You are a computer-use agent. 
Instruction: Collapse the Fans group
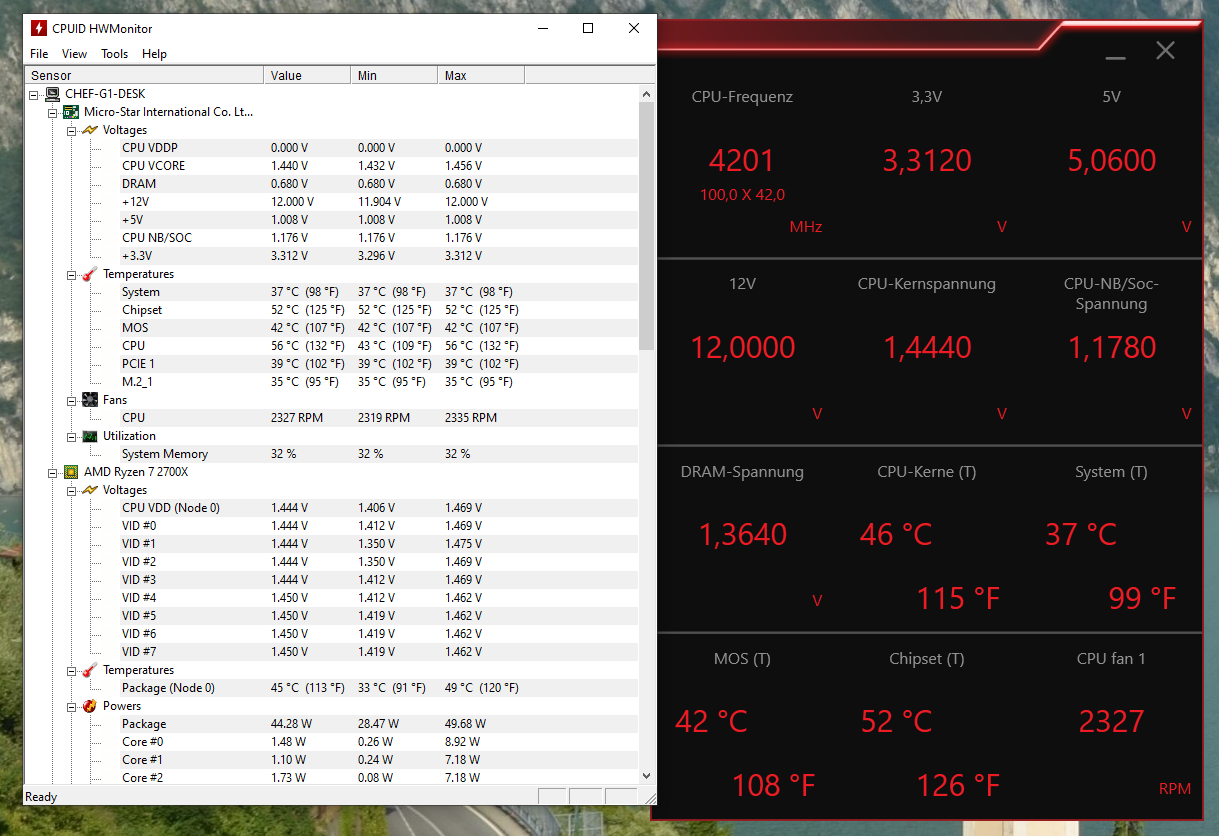pos(70,400)
